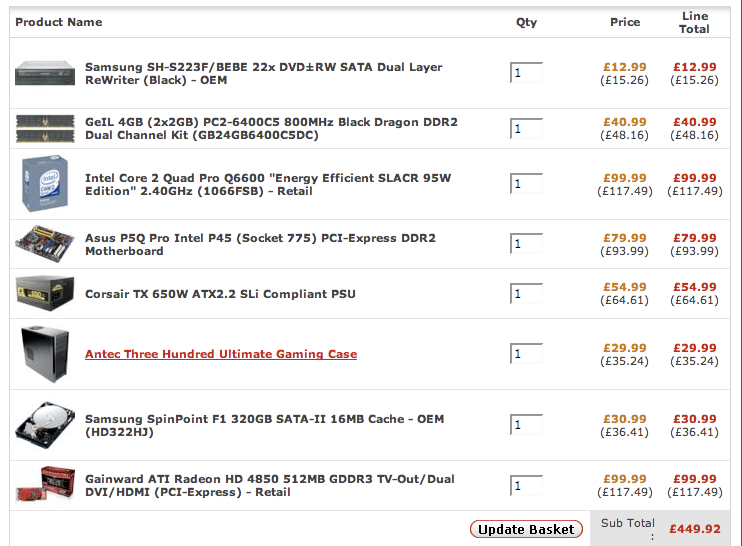Screen dimensions: 742x546
Task: Focus quantity field for Samsung DVD rewriter
Action: pyautogui.click(x=526, y=73)
